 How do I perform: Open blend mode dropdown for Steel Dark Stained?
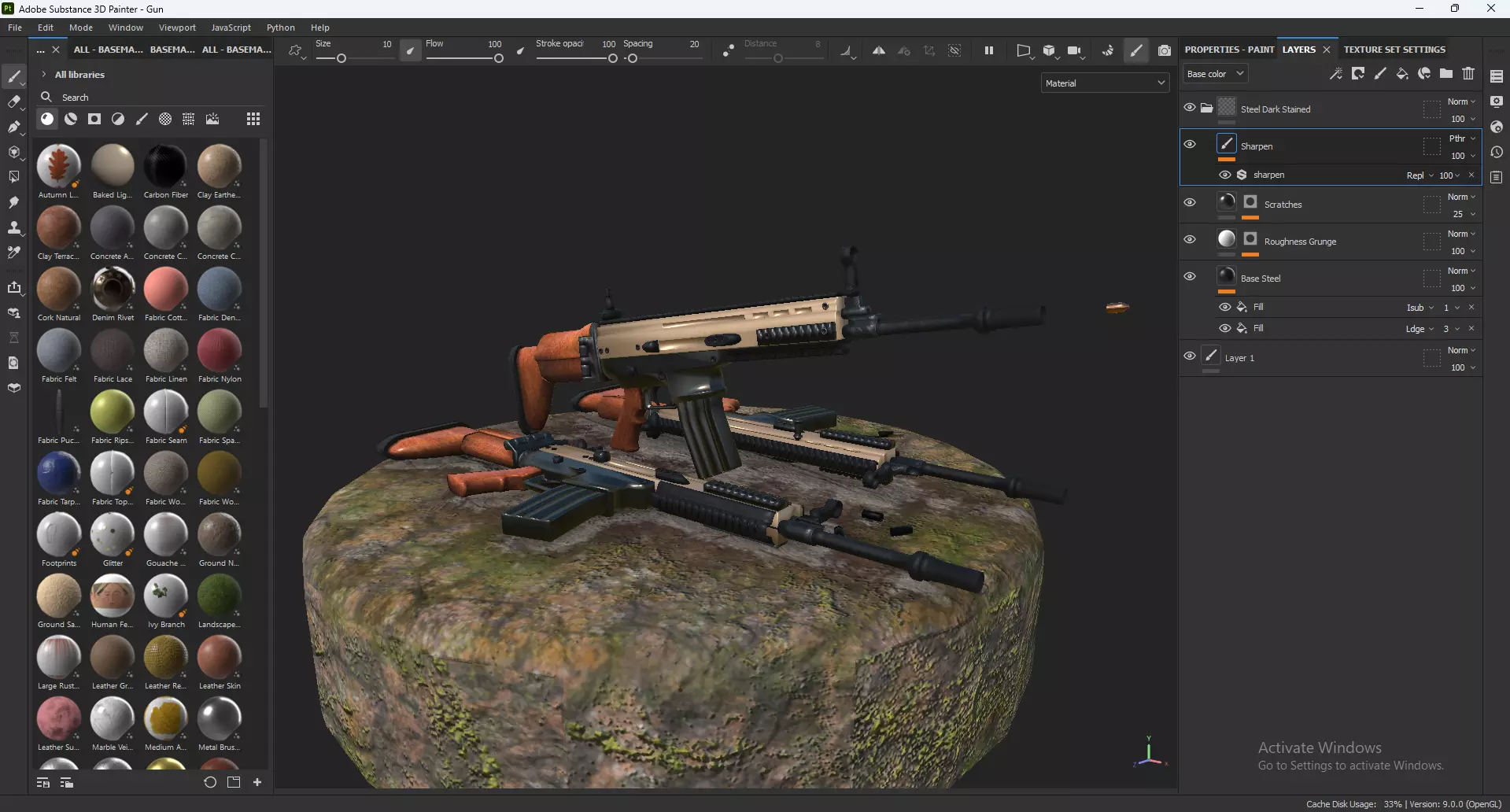click(1461, 101)
